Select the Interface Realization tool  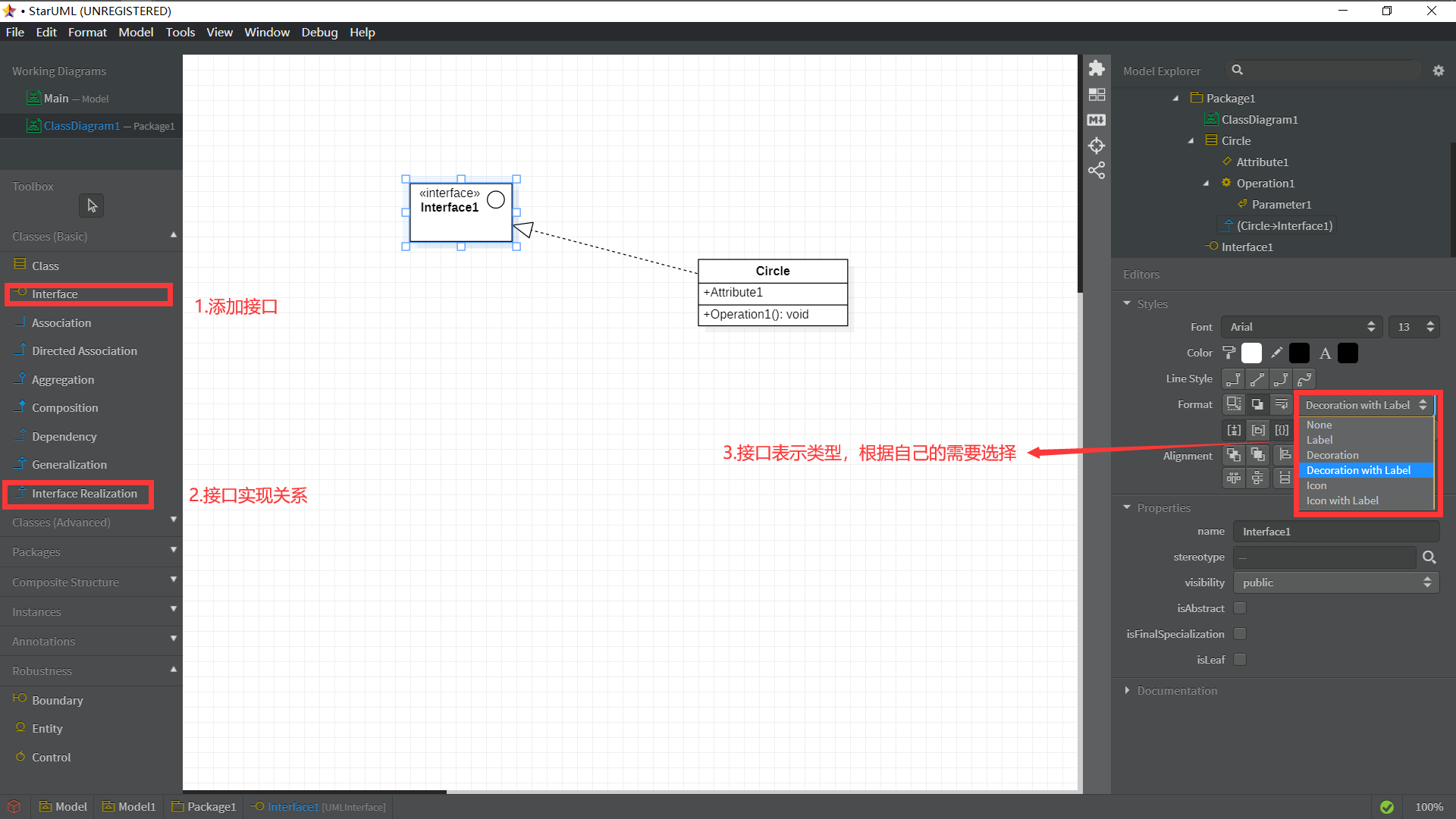85,493
